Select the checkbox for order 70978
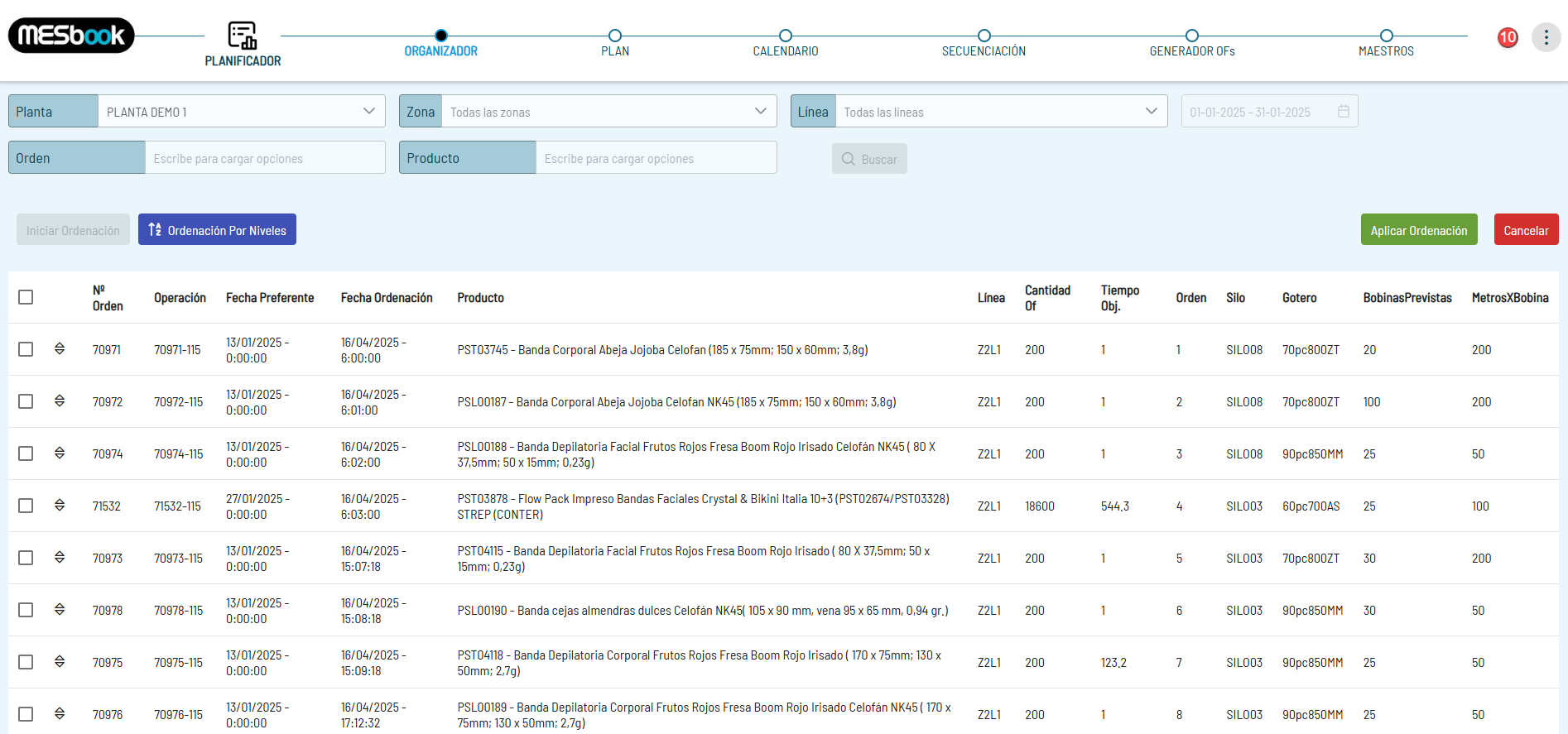Image resolution: width=1568 pixels, height=734 pixels. point(26,610)
